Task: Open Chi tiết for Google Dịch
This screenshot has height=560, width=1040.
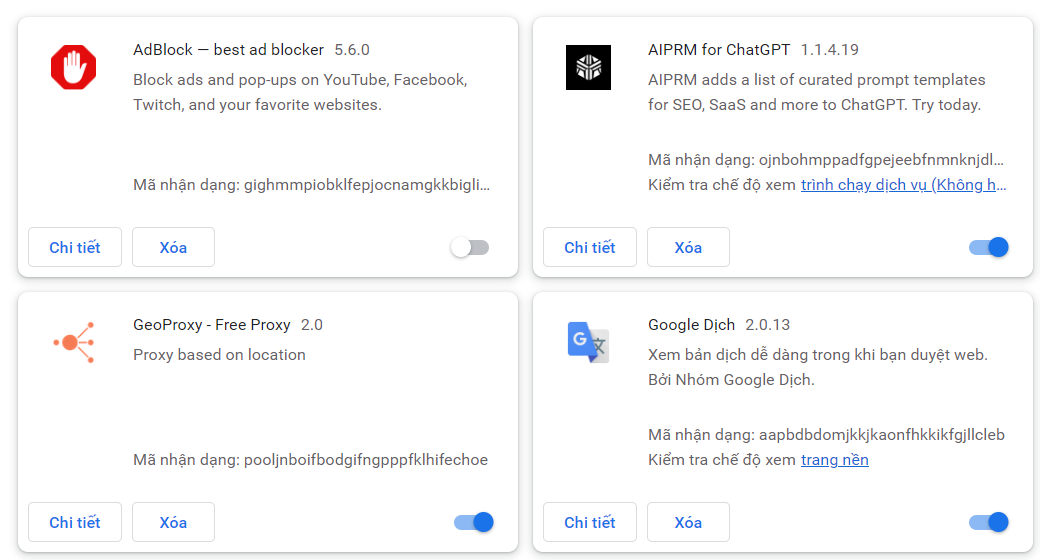Action: [590, 522]
